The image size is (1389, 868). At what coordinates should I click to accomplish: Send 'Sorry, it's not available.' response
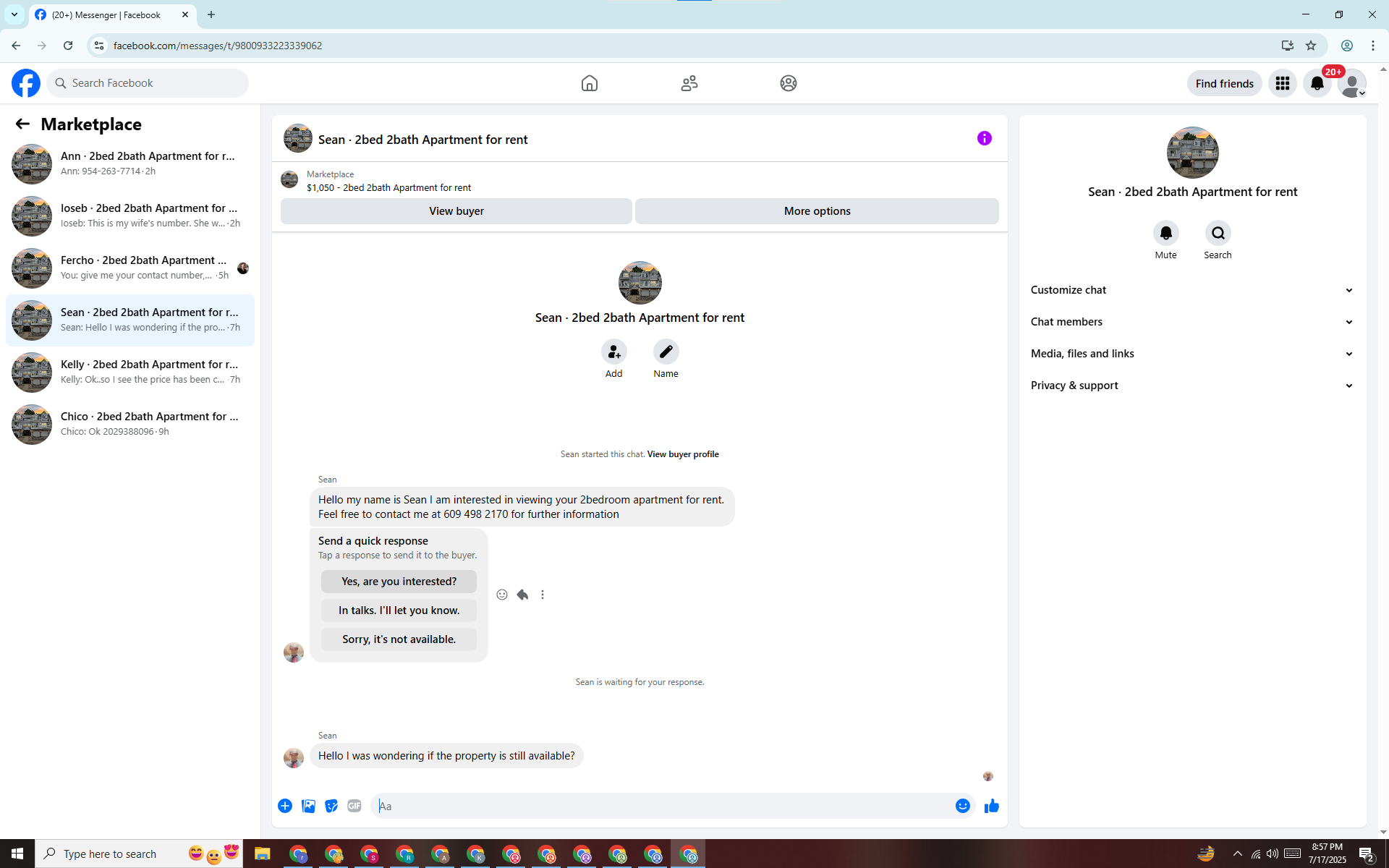tap(399, 639)
